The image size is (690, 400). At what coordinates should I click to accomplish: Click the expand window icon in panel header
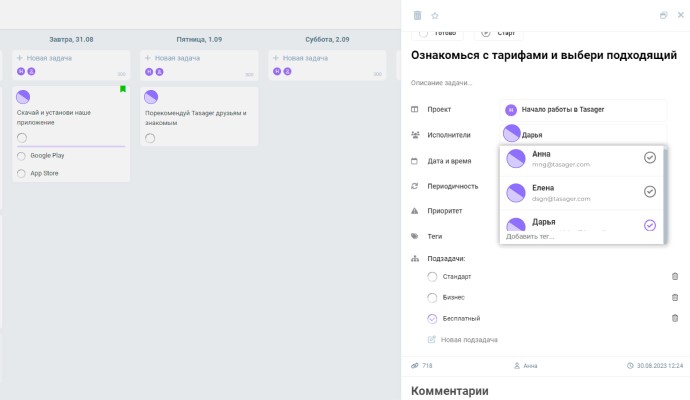coord(664,15)
